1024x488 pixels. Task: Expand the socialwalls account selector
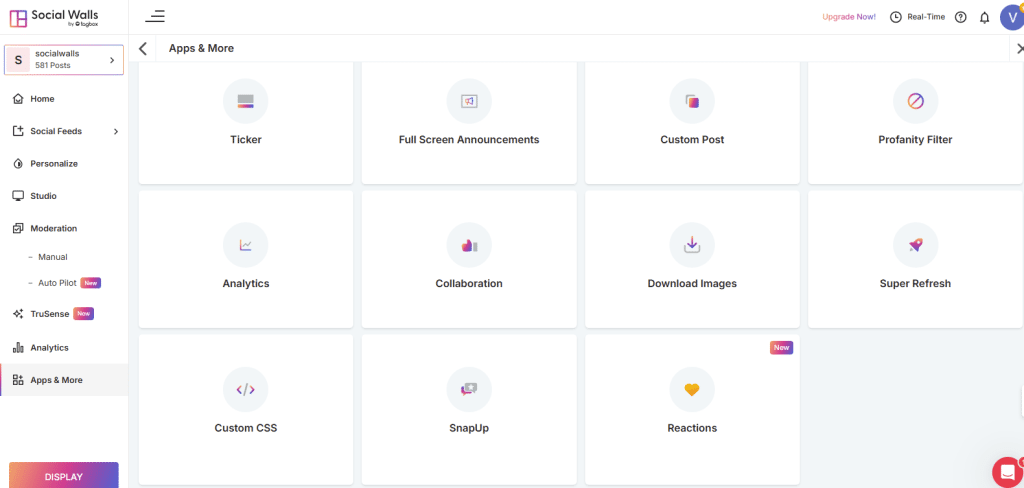click(64, 60)
